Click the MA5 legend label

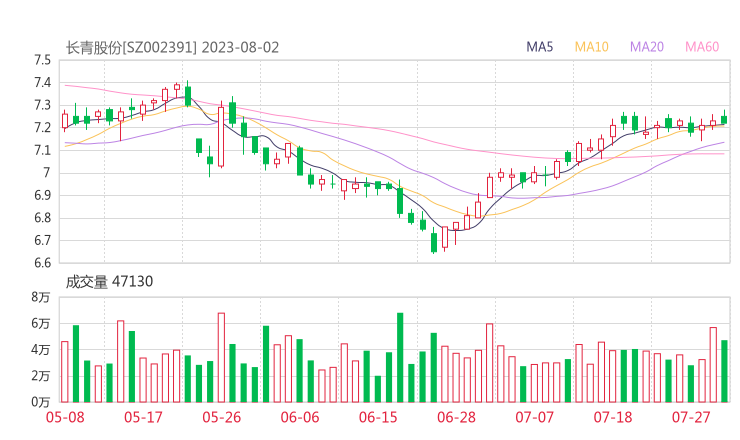(x=539, y=47)
